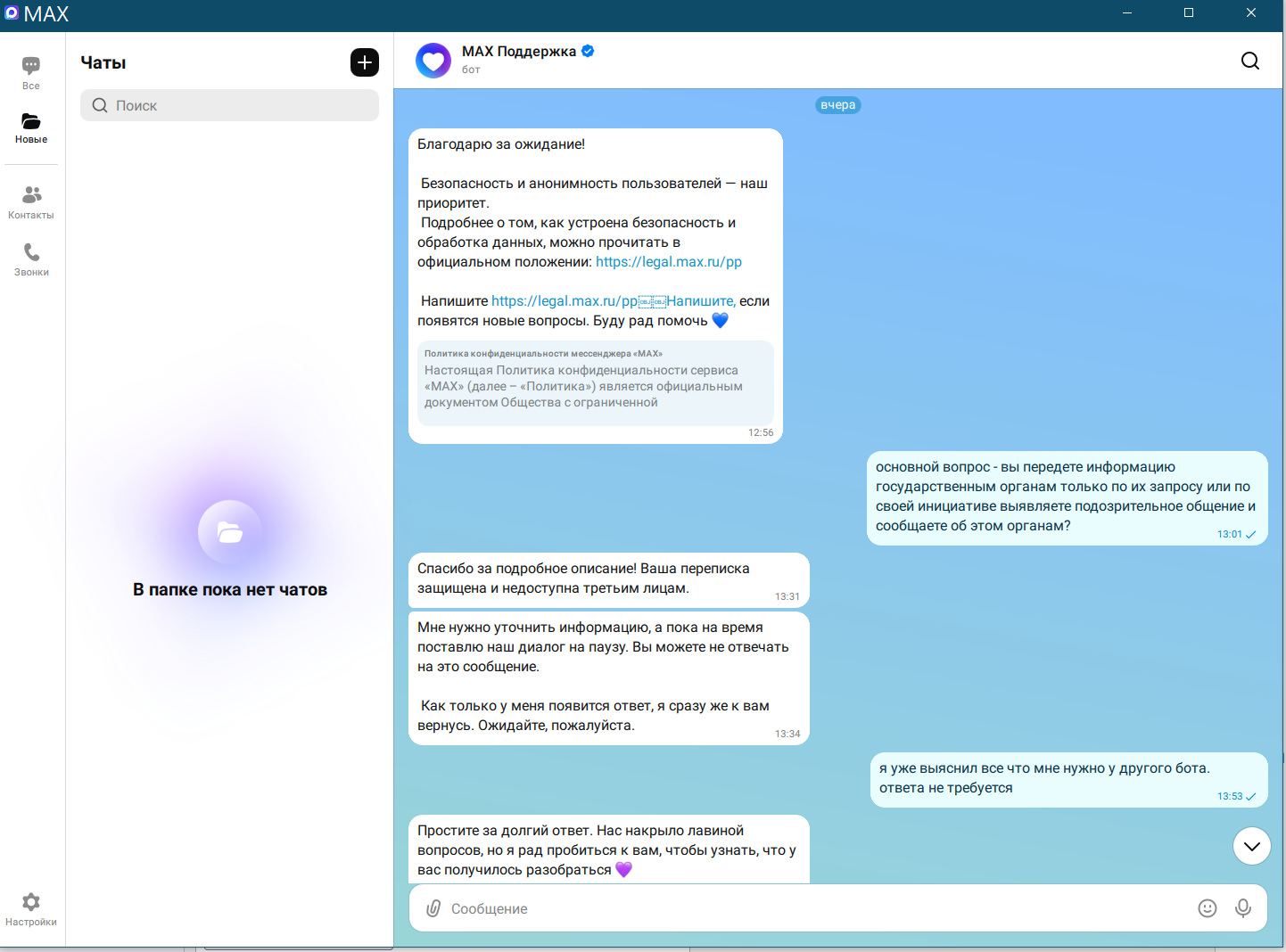Search within the MAX Поддержка conversation

pyautogui.click(x=1250, y=61)
